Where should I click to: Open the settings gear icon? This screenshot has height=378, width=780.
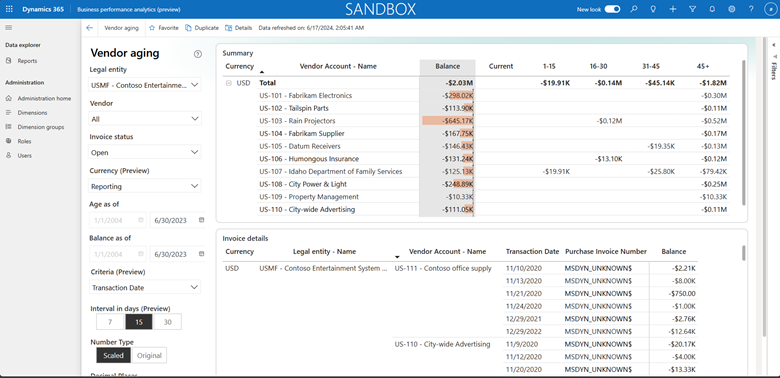[x=731, y=9]
